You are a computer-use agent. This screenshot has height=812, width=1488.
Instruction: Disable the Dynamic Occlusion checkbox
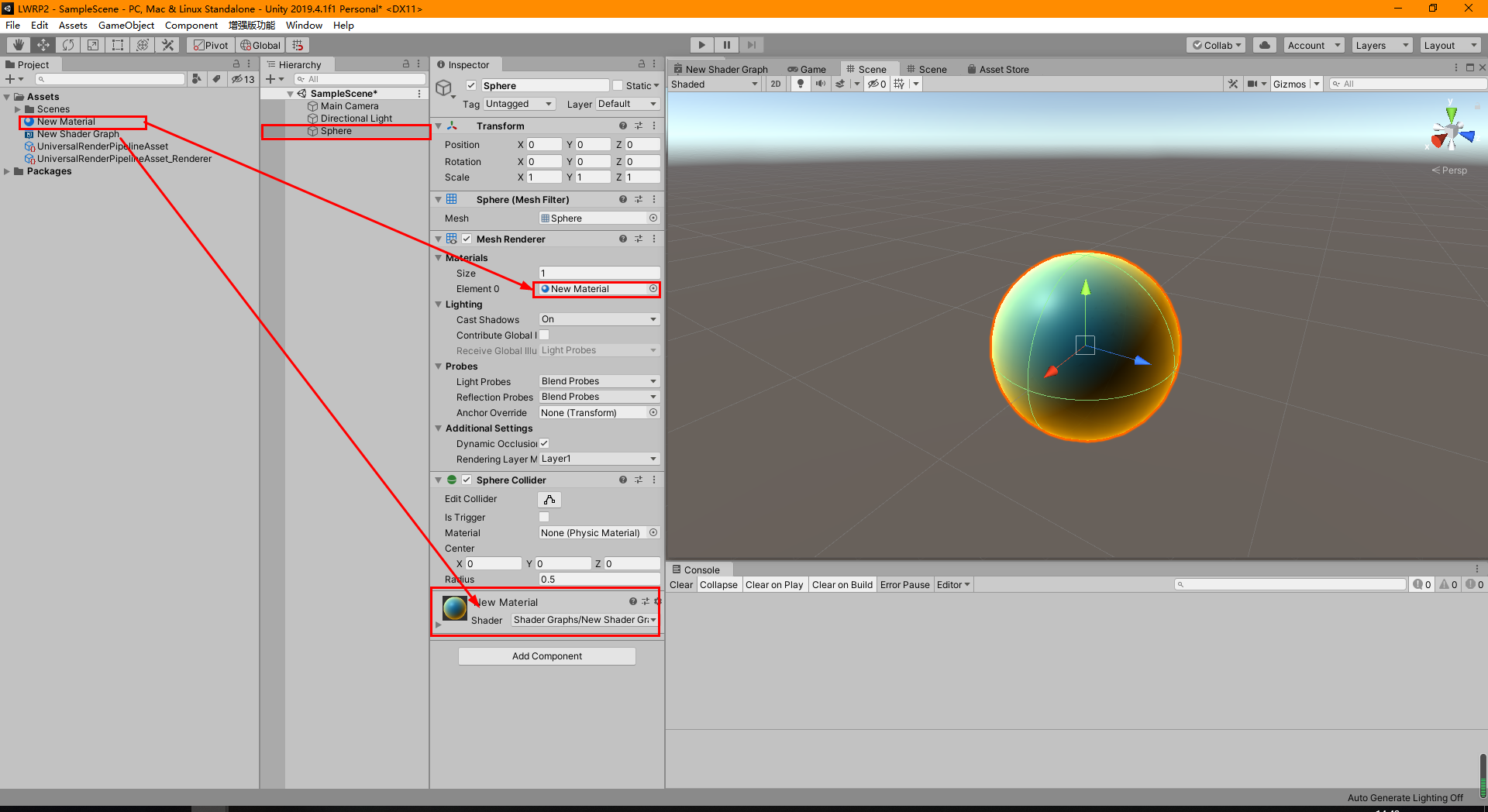tap(544, 443)
